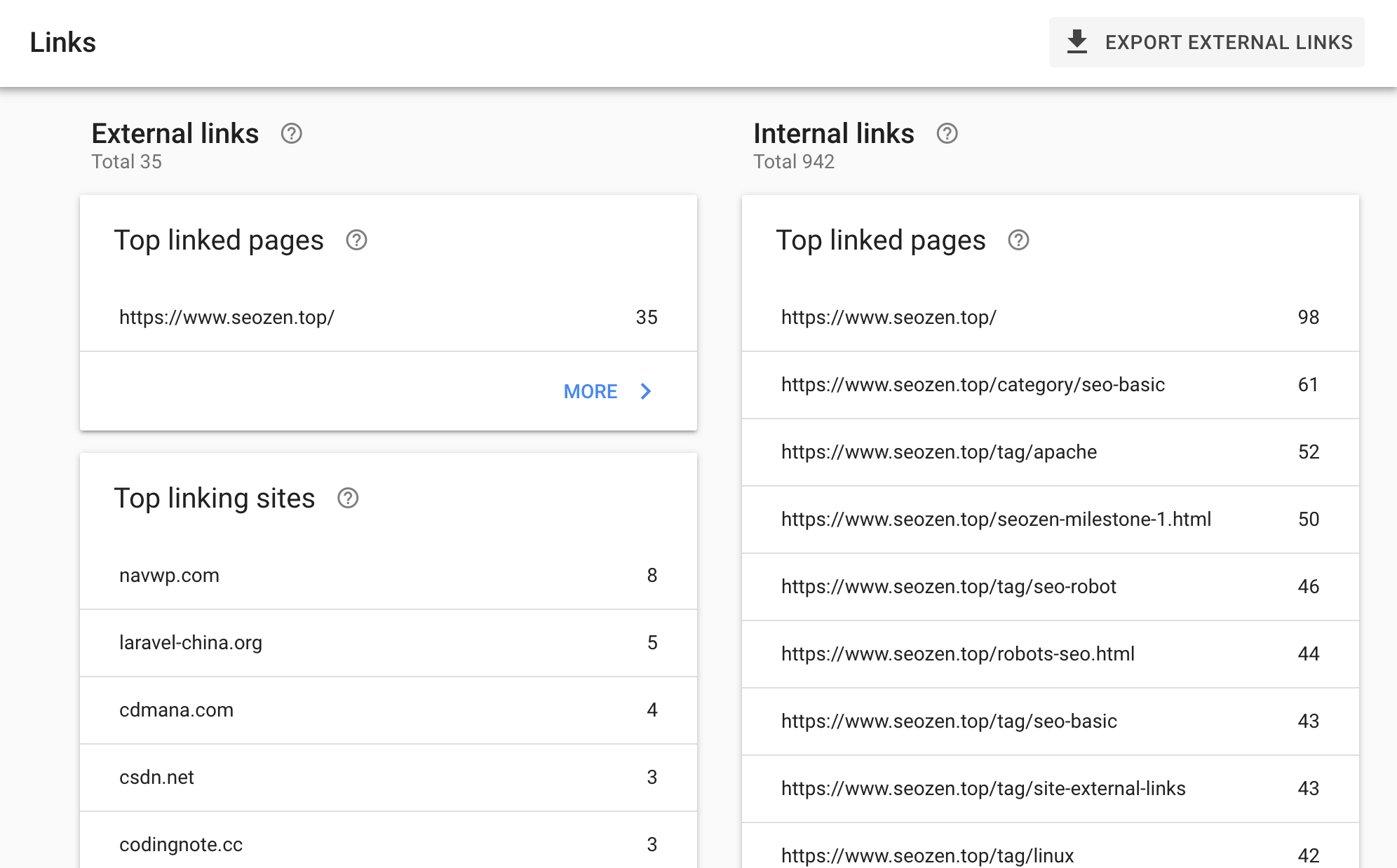Open the tag/linux internal link row

(x=1051, y=846)
